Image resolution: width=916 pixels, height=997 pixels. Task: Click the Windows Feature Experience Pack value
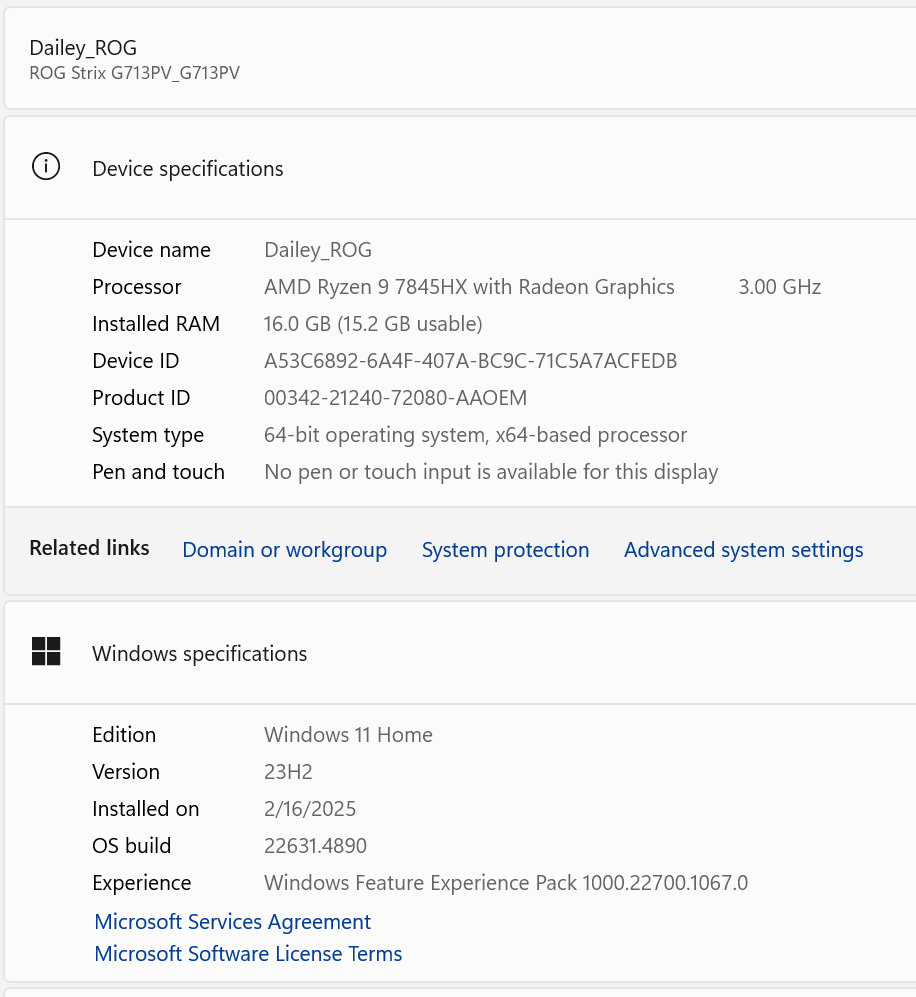(x=505, y=883)
